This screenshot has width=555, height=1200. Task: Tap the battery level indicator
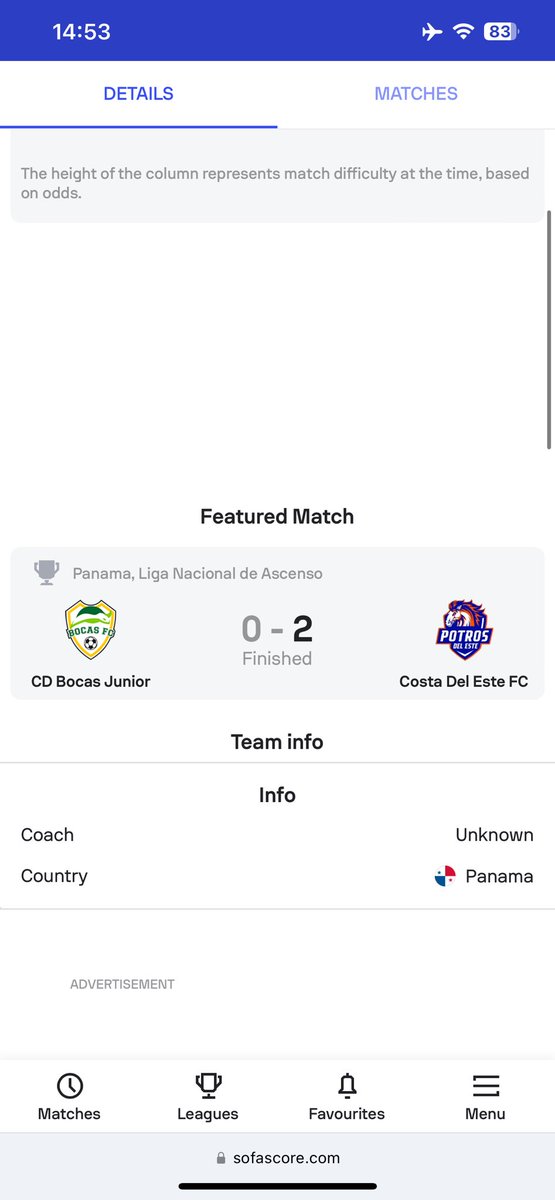(500, 32)
